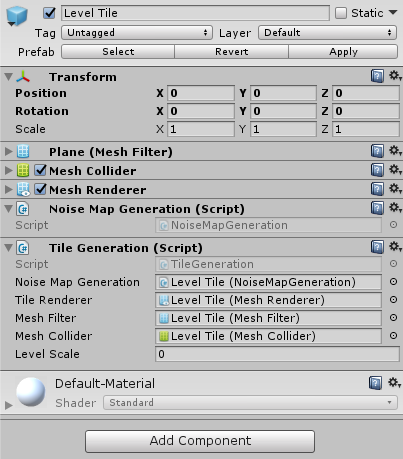Open the Untagged tag dropdown

pyautogui.click(x=137, y=33)
